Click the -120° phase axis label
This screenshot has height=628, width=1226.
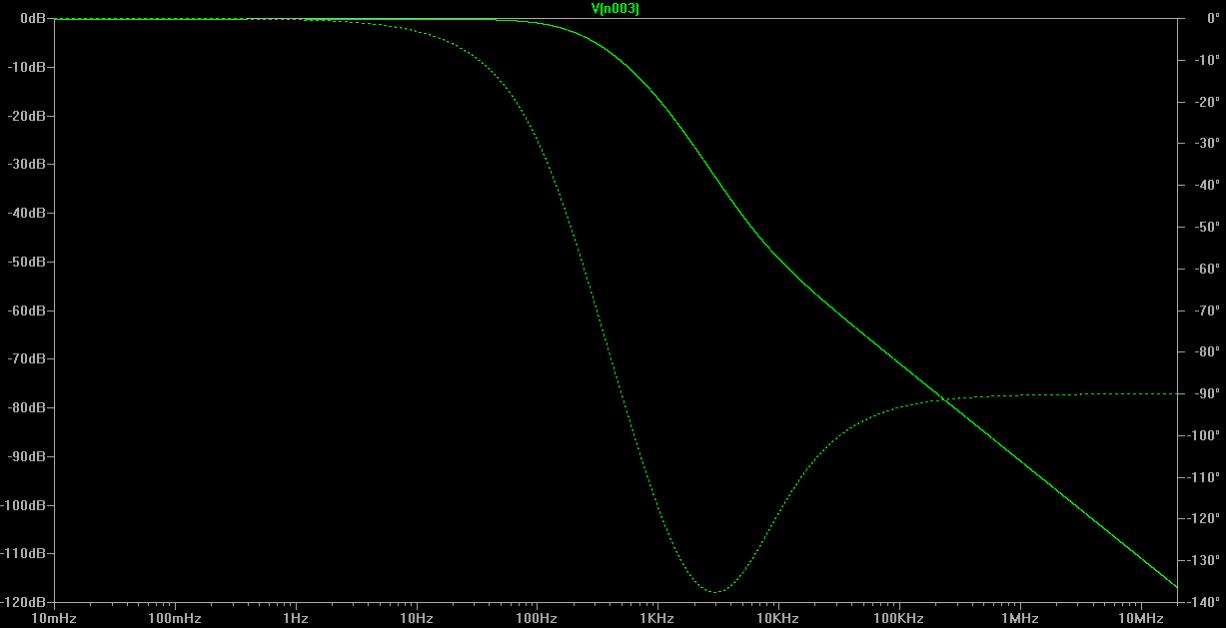pyautogui.click(x=1203, y=519)
